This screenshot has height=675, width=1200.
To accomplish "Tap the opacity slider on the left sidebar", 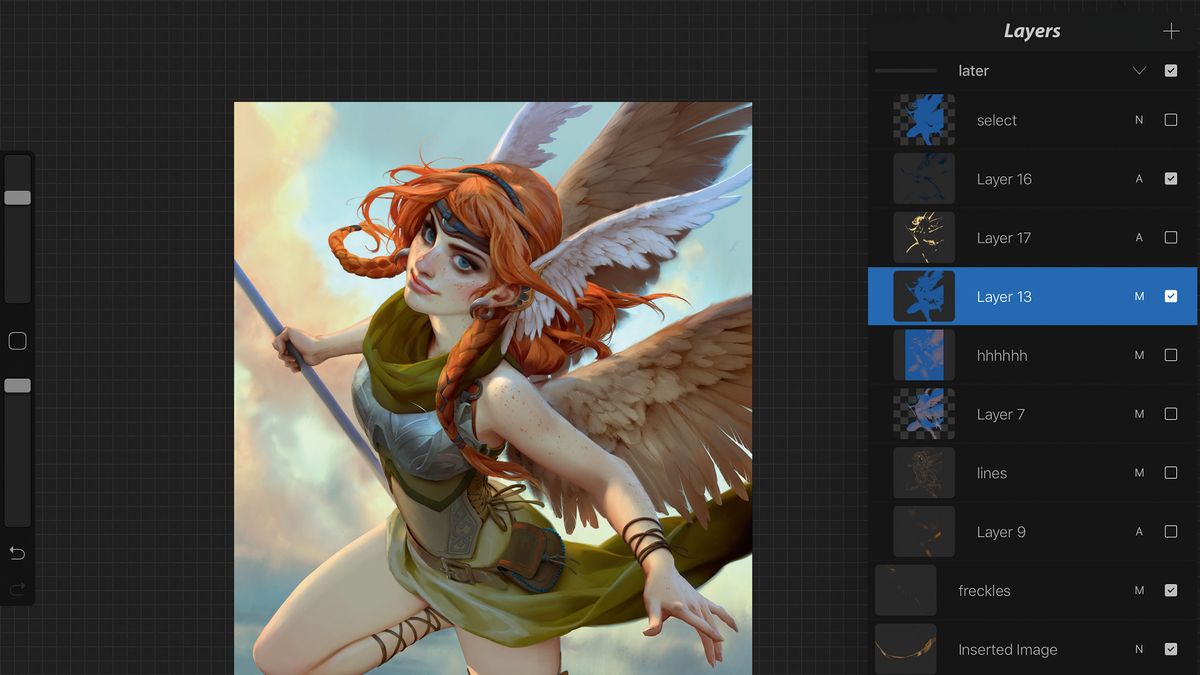I will (17, 385).
